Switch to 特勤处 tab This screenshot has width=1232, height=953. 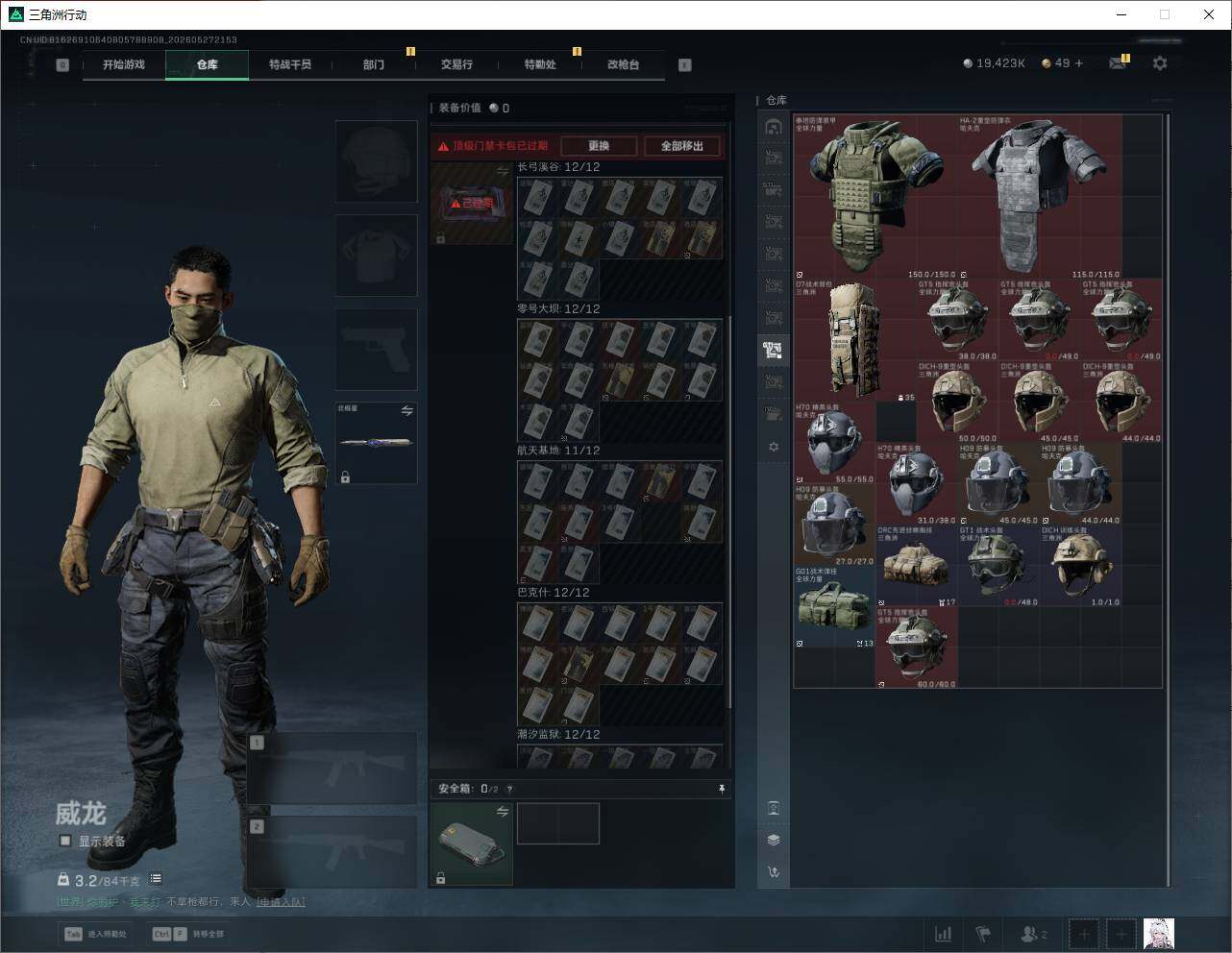[540, 64]
